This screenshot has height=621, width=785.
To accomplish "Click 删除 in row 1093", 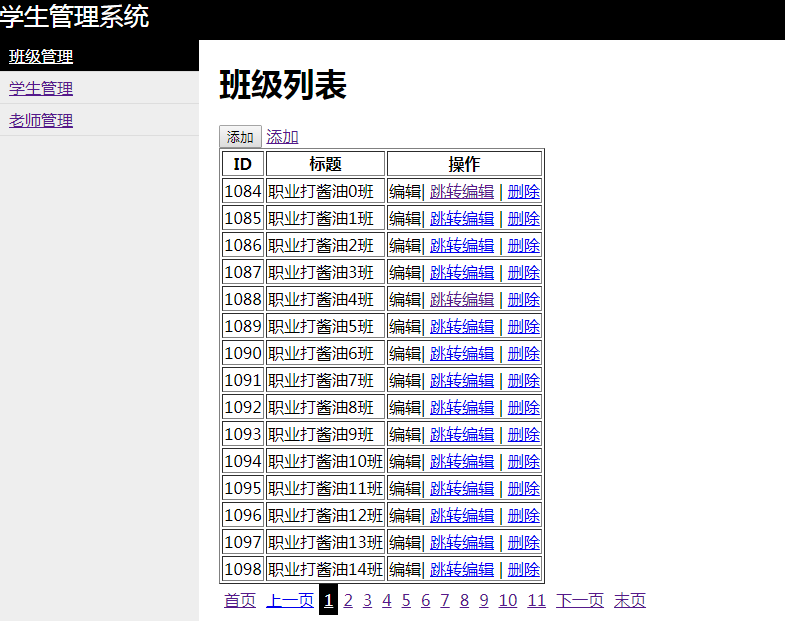I will 524,434.
